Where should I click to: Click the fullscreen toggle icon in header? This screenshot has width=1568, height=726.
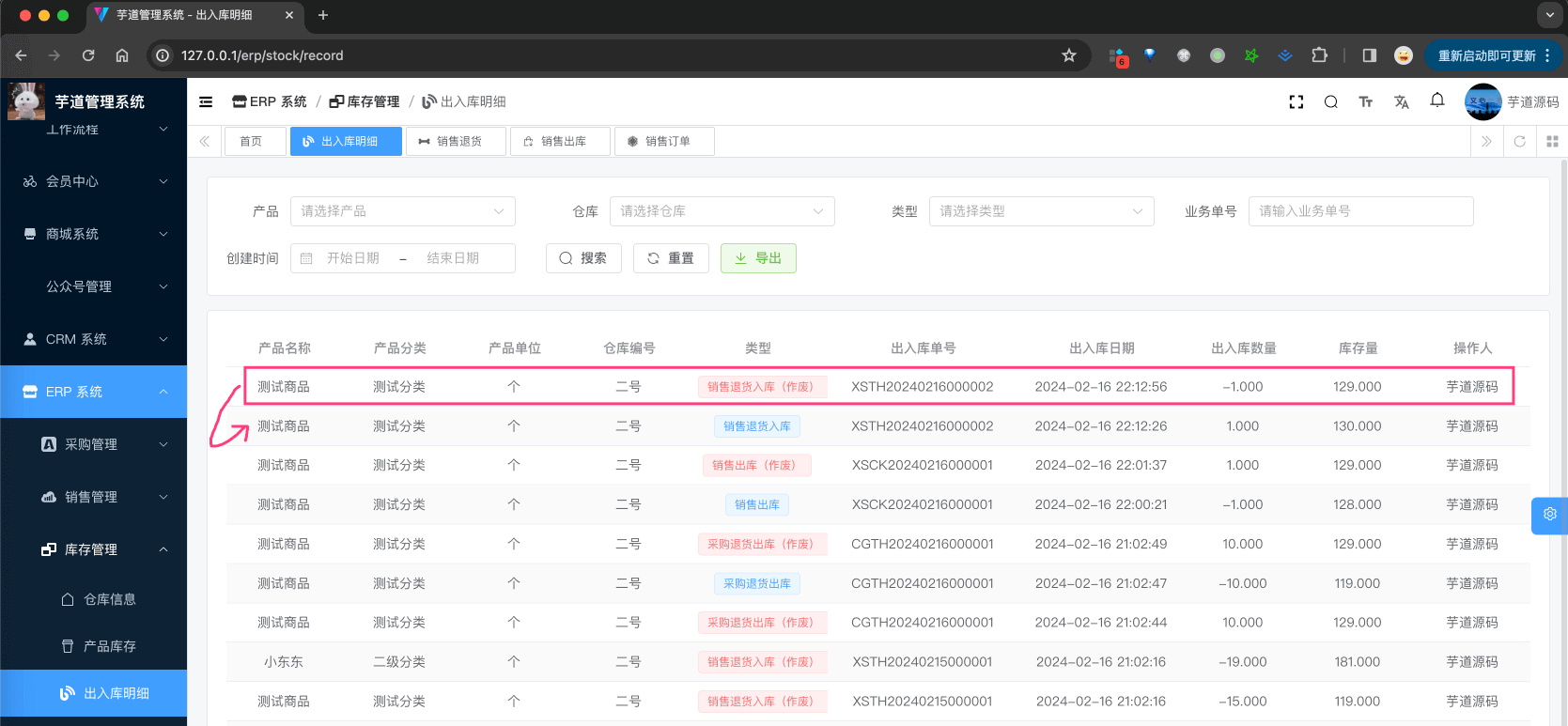[x=1296, y=102]
